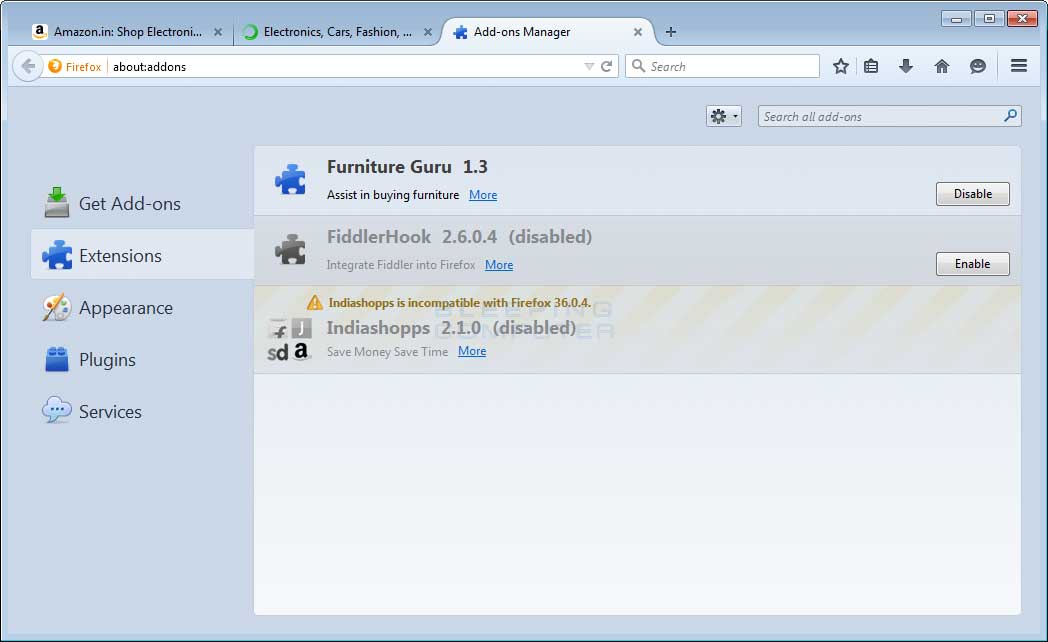Screen dimensions: 1048x642
Task: Minimize the Firefox window
Action: [x=956, y=19]
